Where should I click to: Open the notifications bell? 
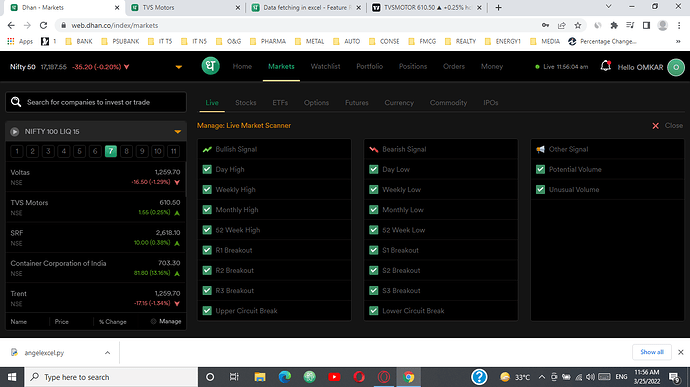click(606, 66)
